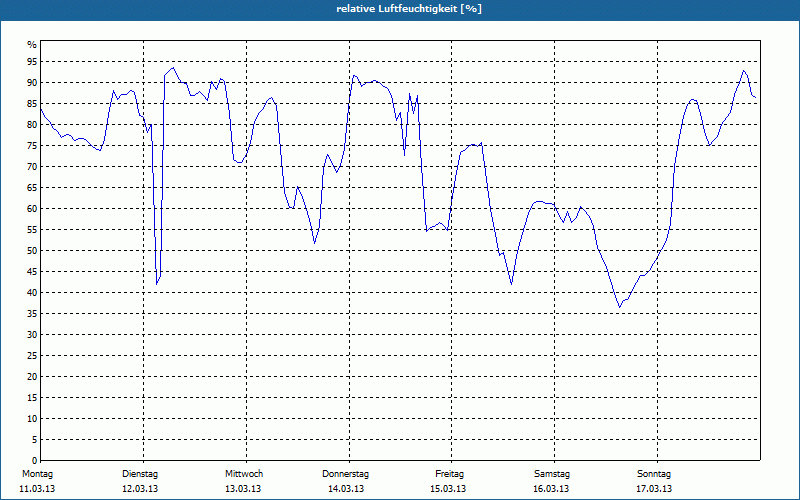Viewport: 800px width, 500px height.
Task: Click the date '15.03.13'
Action: point(448,489)
